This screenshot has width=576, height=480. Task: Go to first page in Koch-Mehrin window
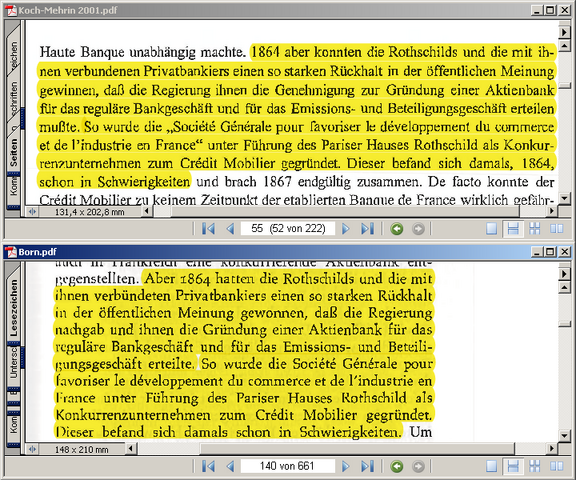(208, 229)
